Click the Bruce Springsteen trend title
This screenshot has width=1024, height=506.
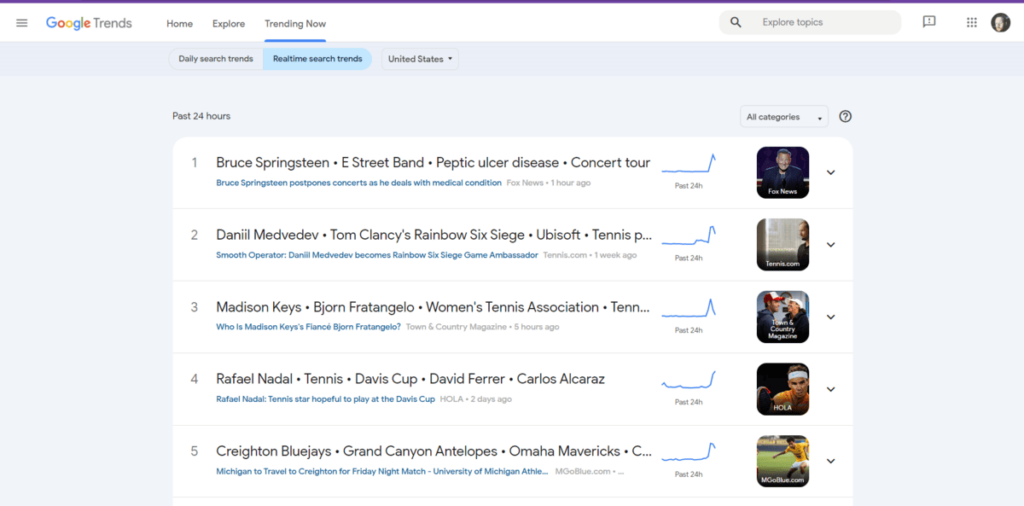[x=433, y=163]
